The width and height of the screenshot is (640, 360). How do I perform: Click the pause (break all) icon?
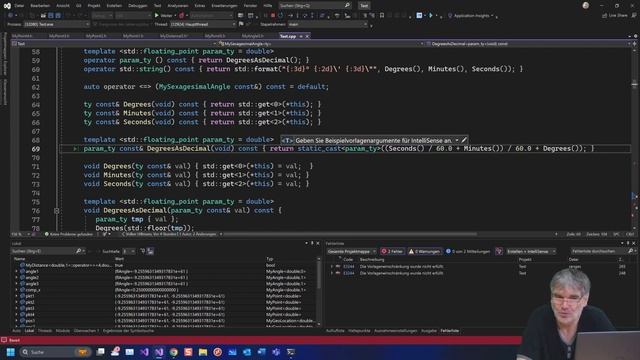265,16
